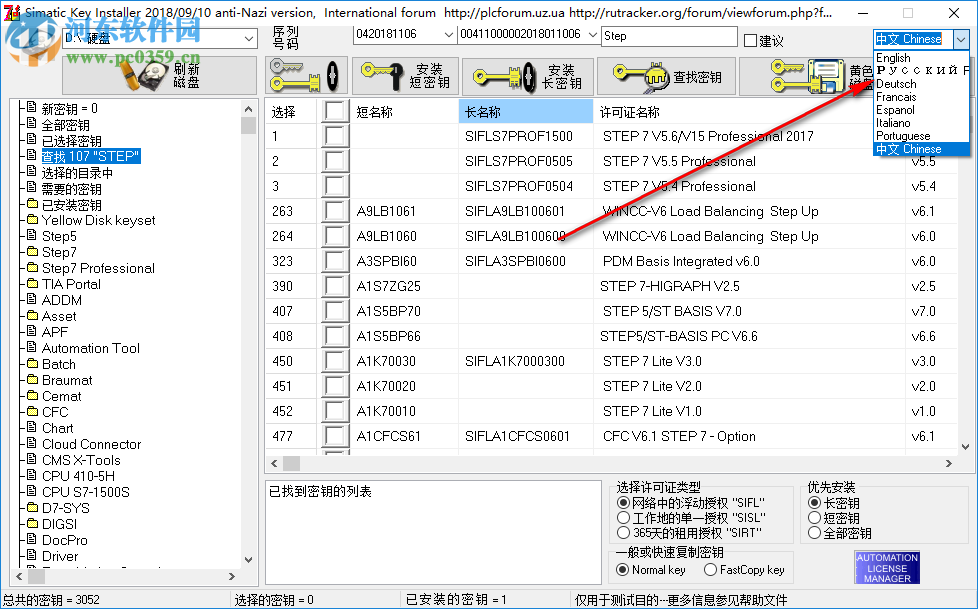Click the install long key (安装长密钥) icon

(525, 75)
